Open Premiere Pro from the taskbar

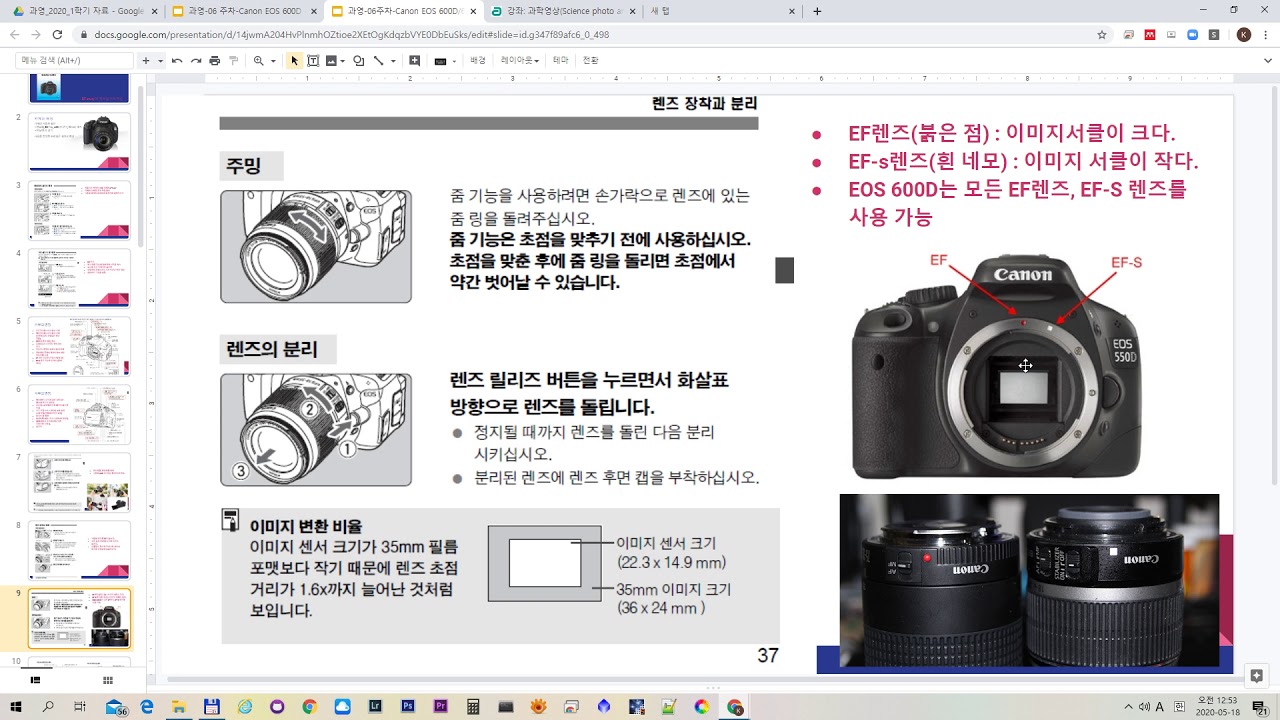440,706
